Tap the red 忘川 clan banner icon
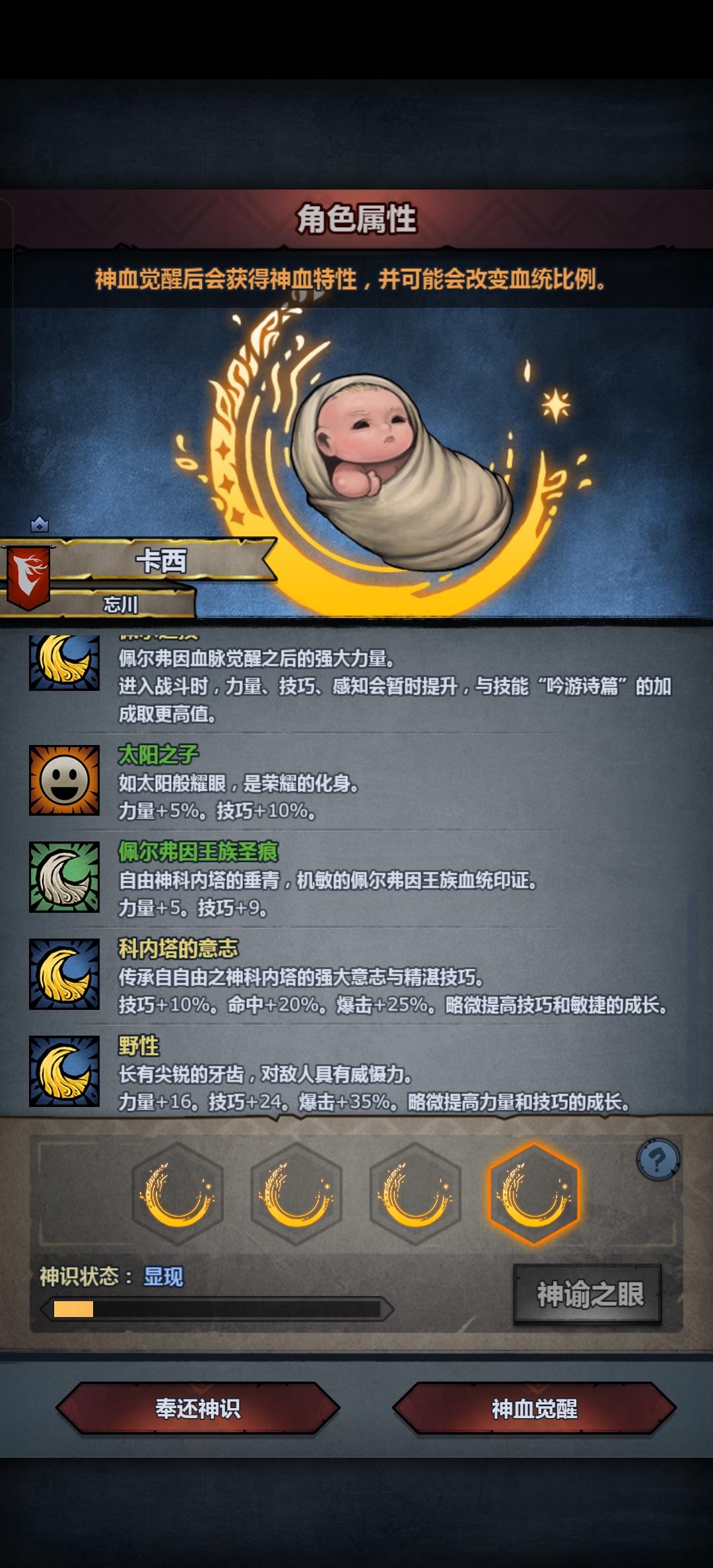The height and width of the screenshot is (1568, 713). point(28,577)
